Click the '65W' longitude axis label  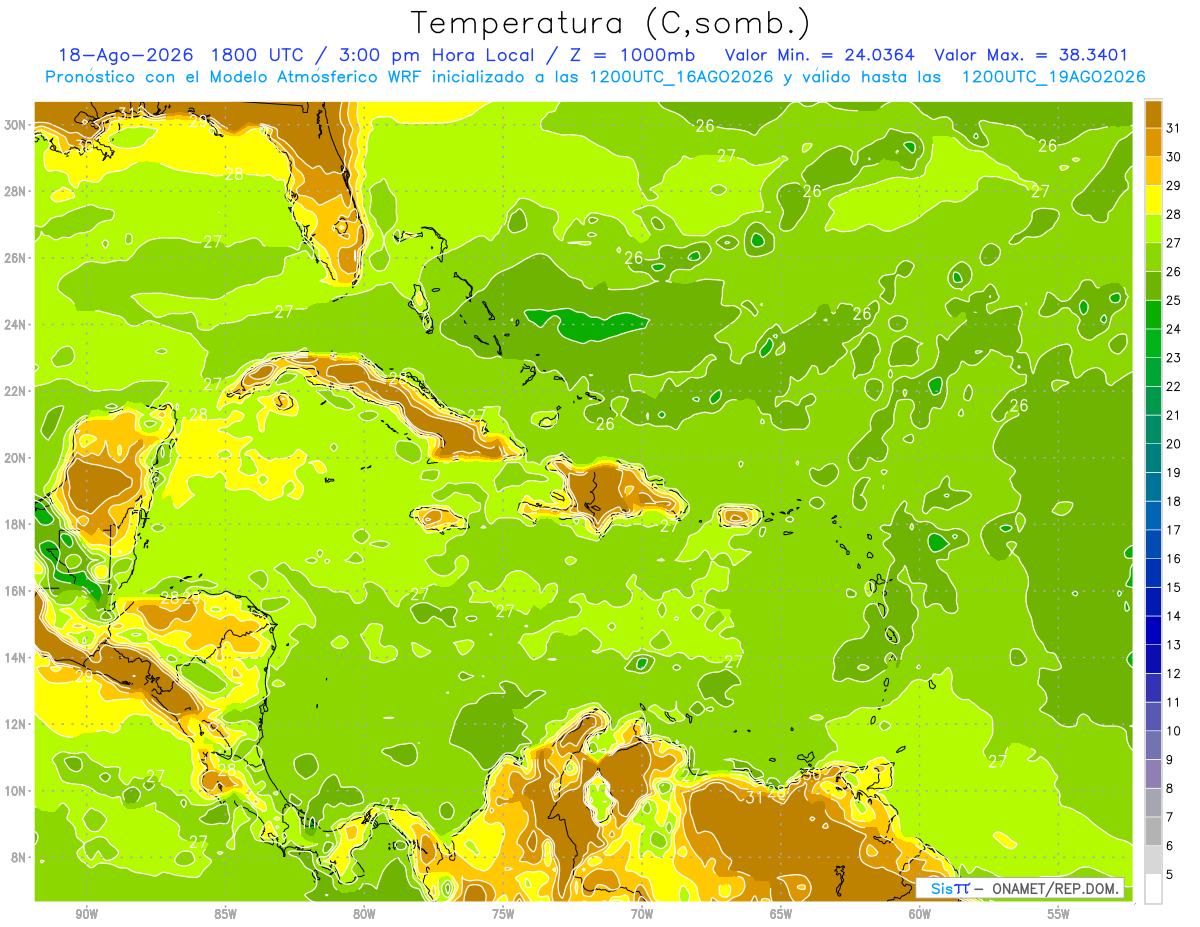pyautogui.click(x=781, y=913)
